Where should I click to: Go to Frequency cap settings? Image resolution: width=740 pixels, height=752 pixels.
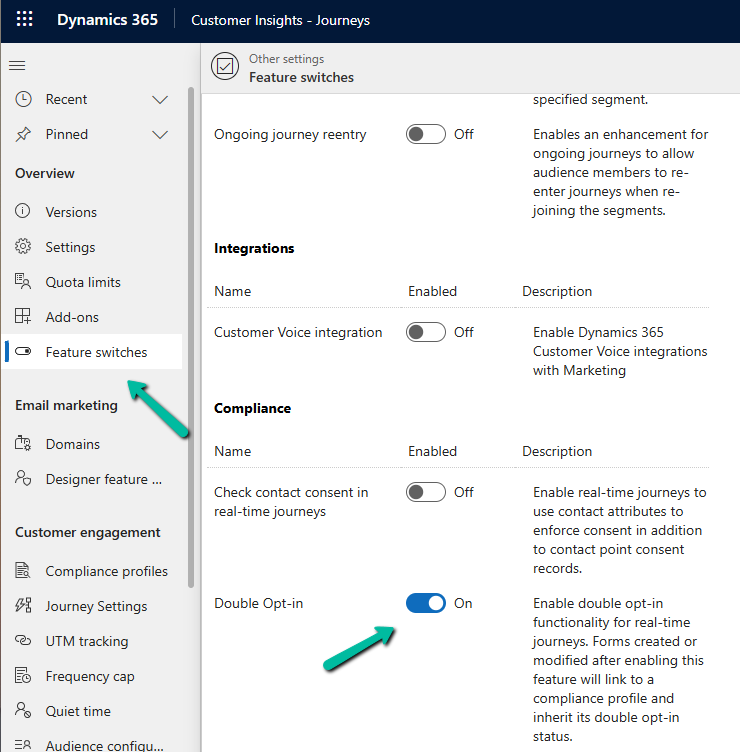(x=90, y=676)
